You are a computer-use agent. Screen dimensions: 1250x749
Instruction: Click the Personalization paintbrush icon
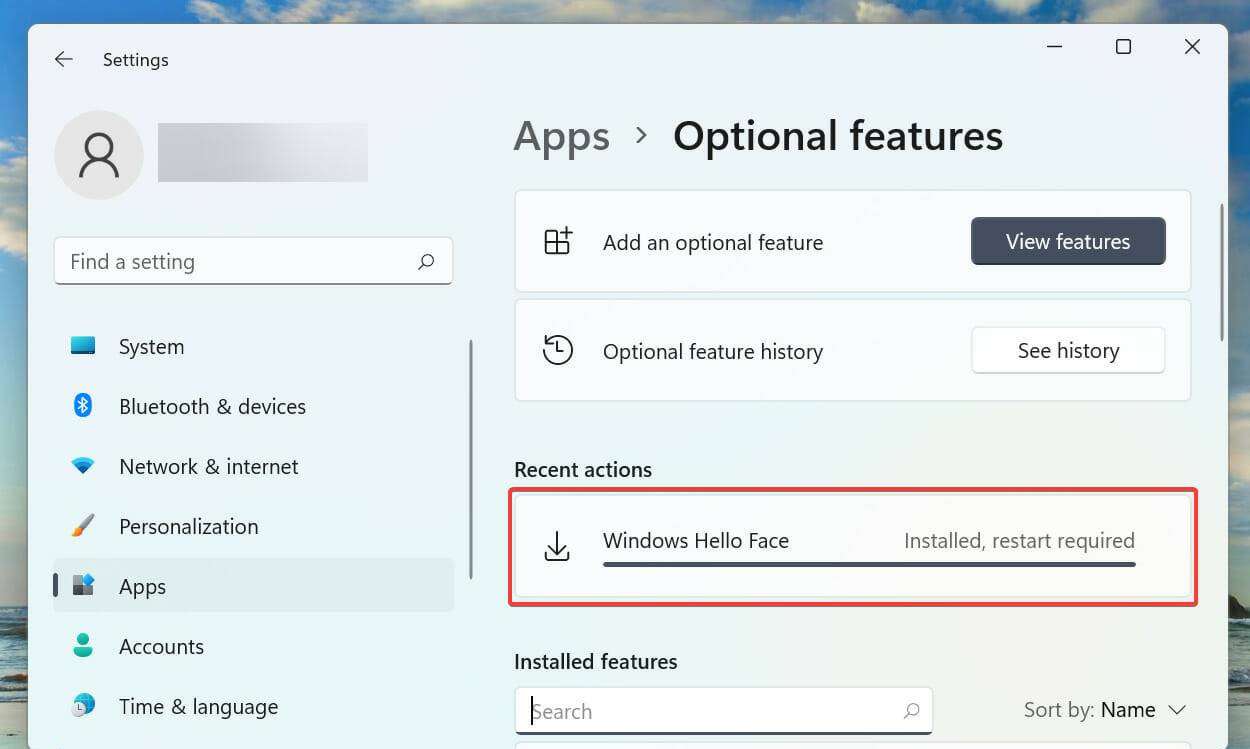coord(83,526)
